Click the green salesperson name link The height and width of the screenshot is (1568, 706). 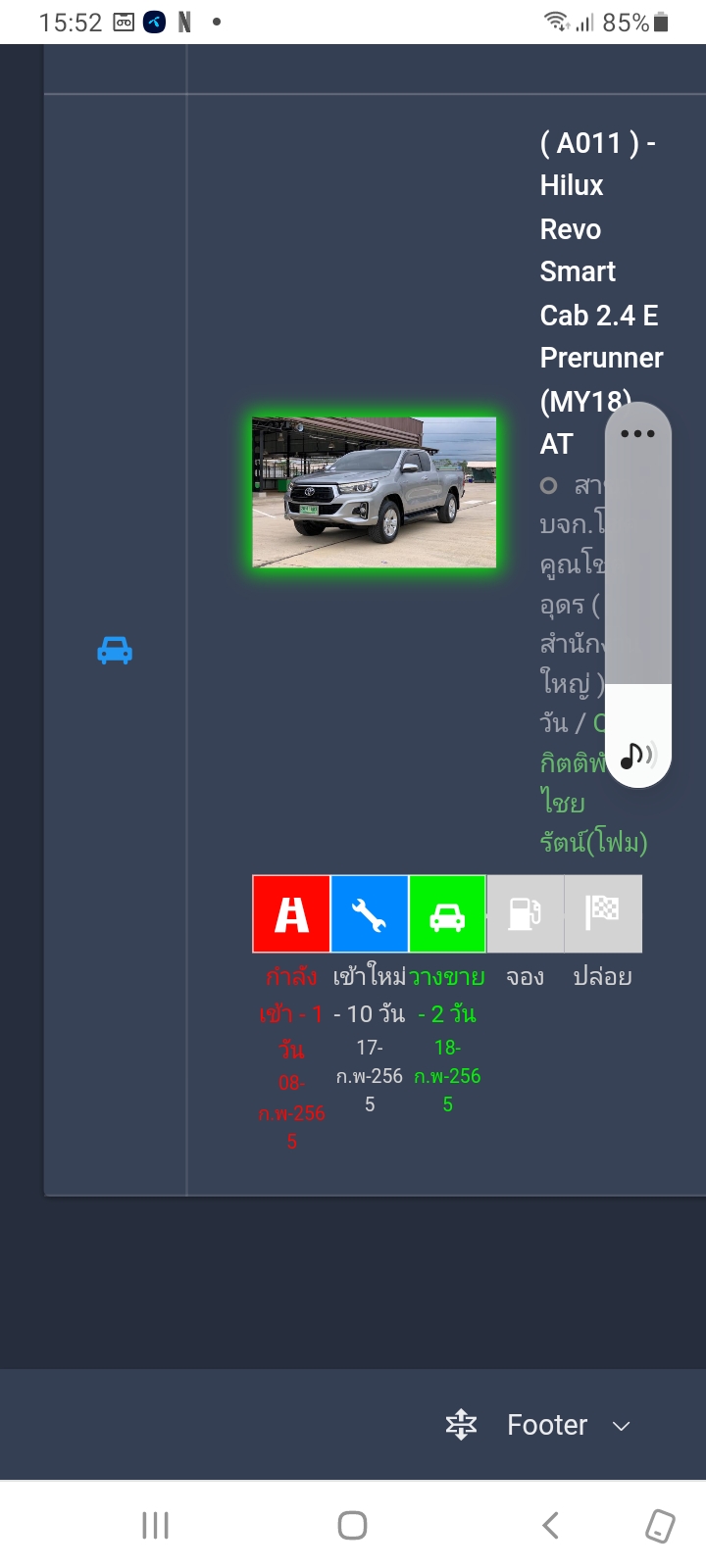[593, 802]
